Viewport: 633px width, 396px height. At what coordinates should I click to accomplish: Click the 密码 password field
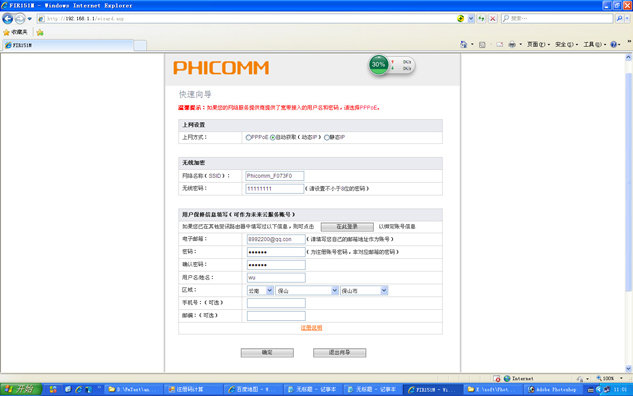pyautogui.click(x=276, y=252)
